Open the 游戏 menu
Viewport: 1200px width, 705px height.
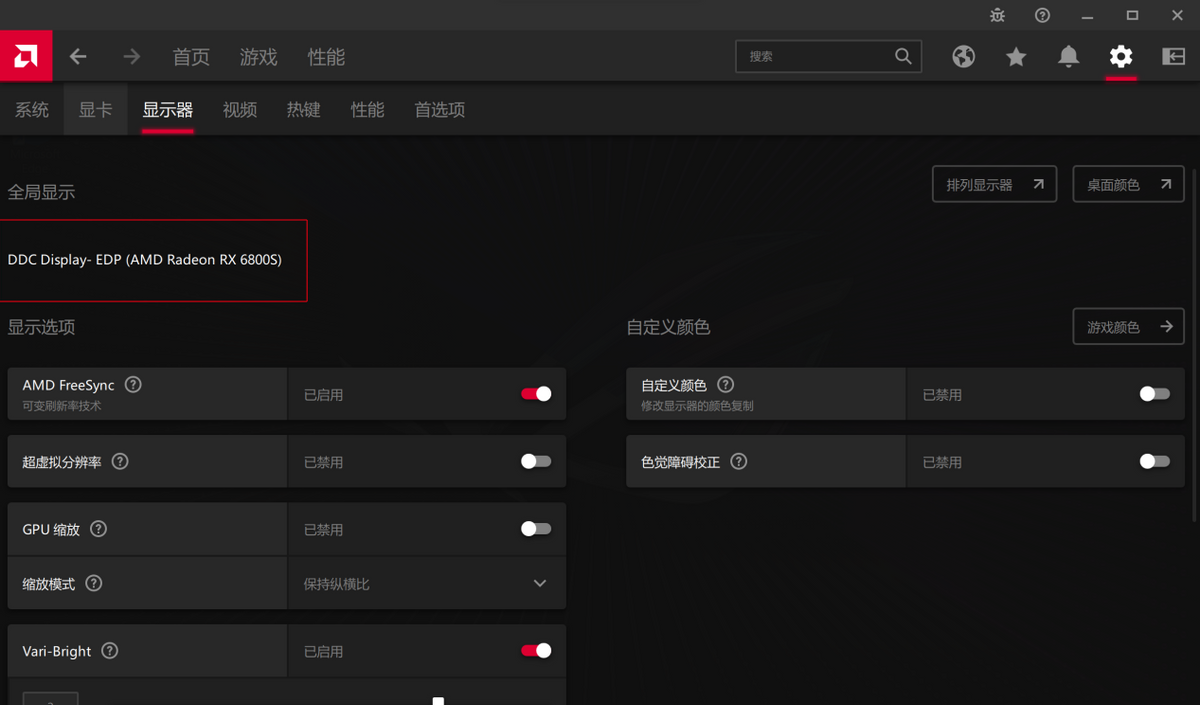click(x=258, y=57)
